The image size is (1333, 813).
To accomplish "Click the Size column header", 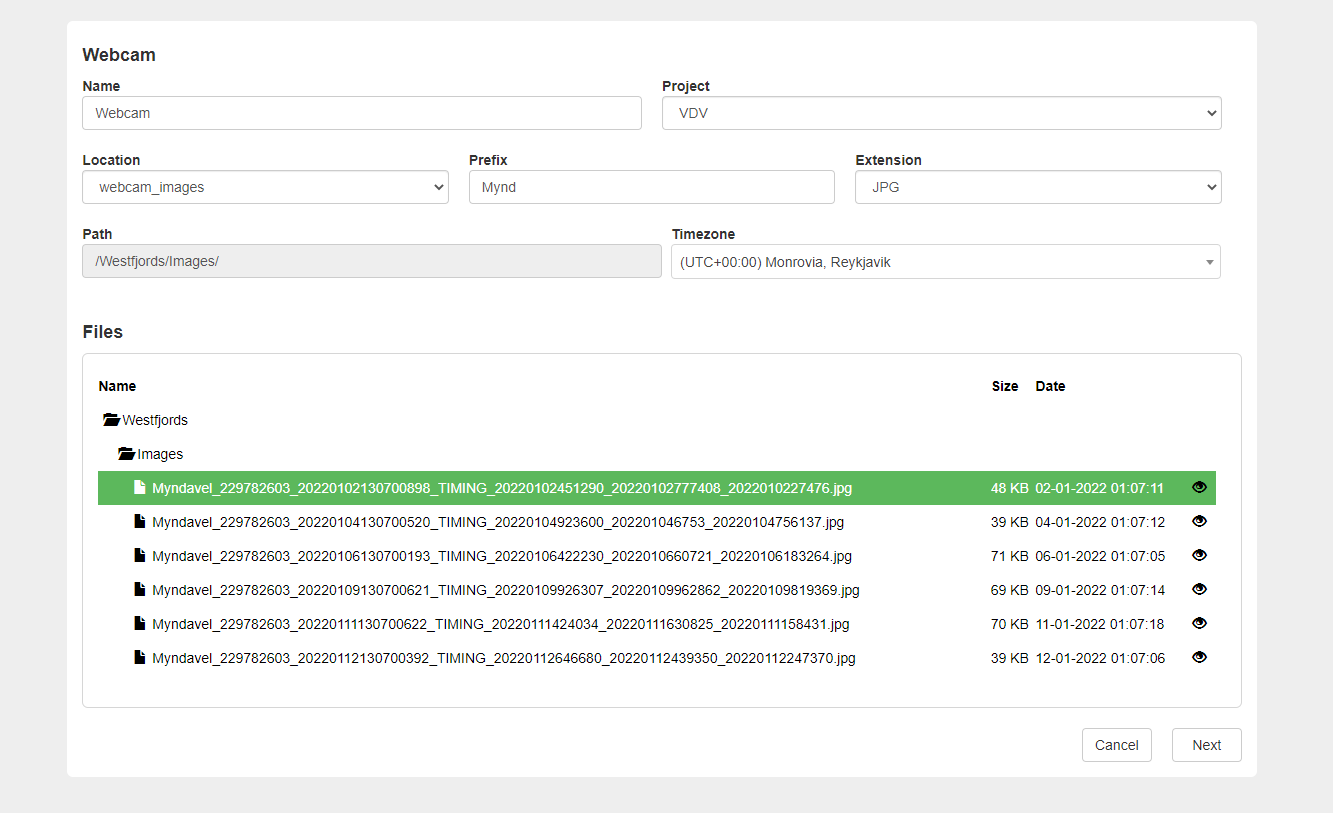I will 1005,386.
